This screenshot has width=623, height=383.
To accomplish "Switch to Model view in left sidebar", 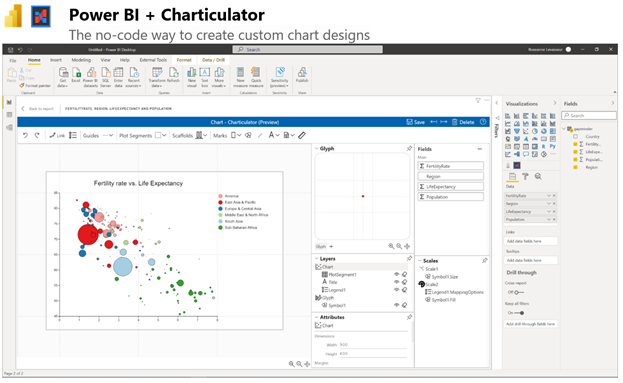I will pyautogui.click(x=9, y=128).
